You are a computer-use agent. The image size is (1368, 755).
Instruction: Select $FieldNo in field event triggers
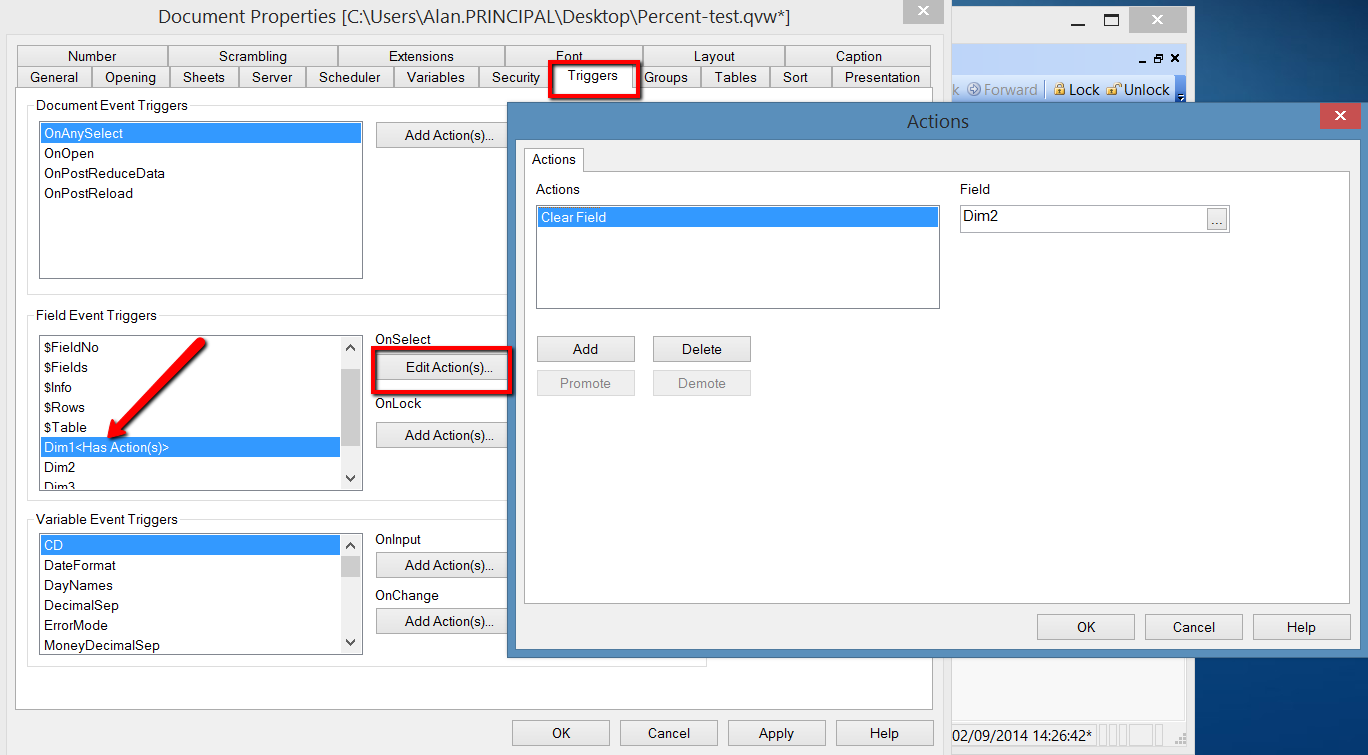[x=190, y=347]
